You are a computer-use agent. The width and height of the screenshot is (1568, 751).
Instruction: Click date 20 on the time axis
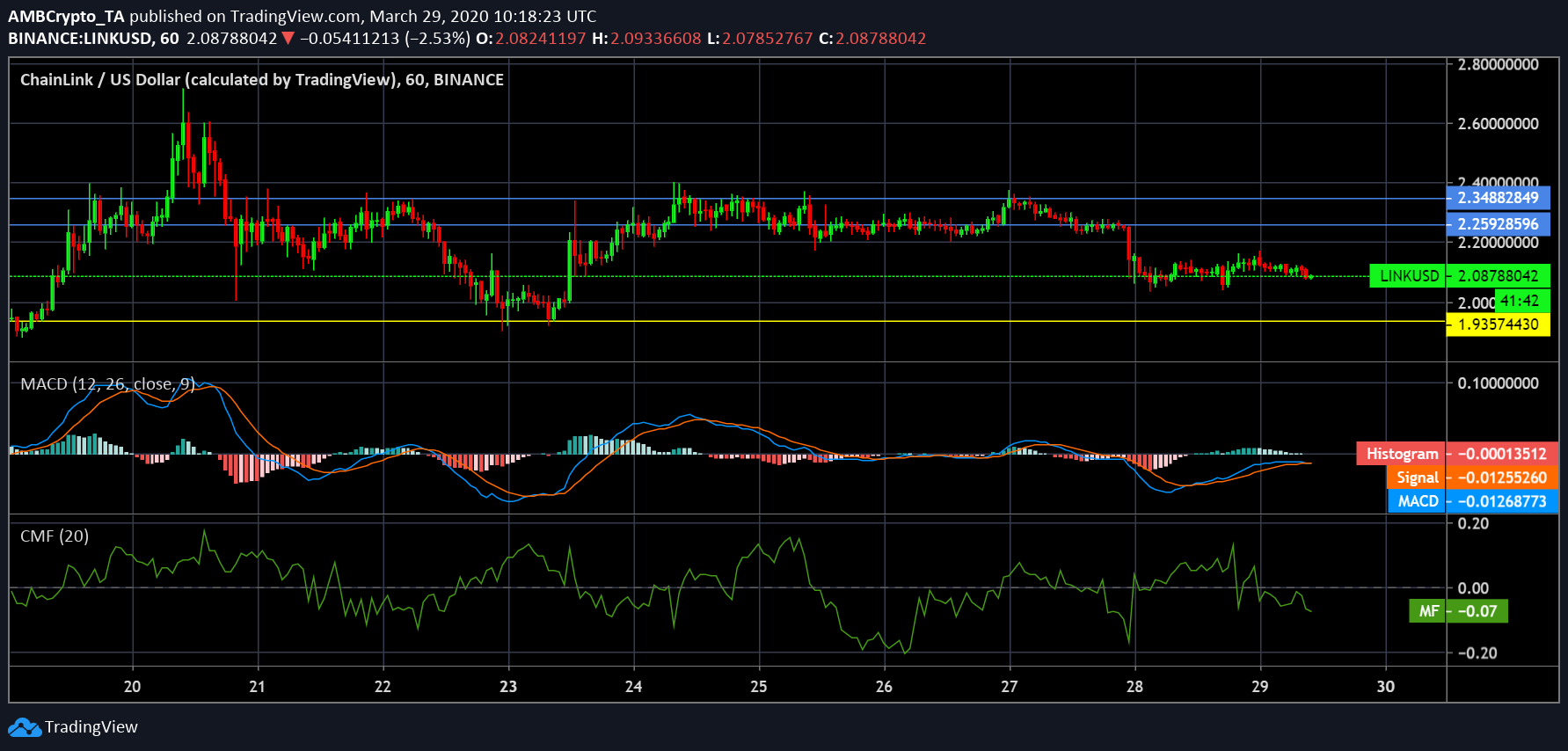(132, 686)
